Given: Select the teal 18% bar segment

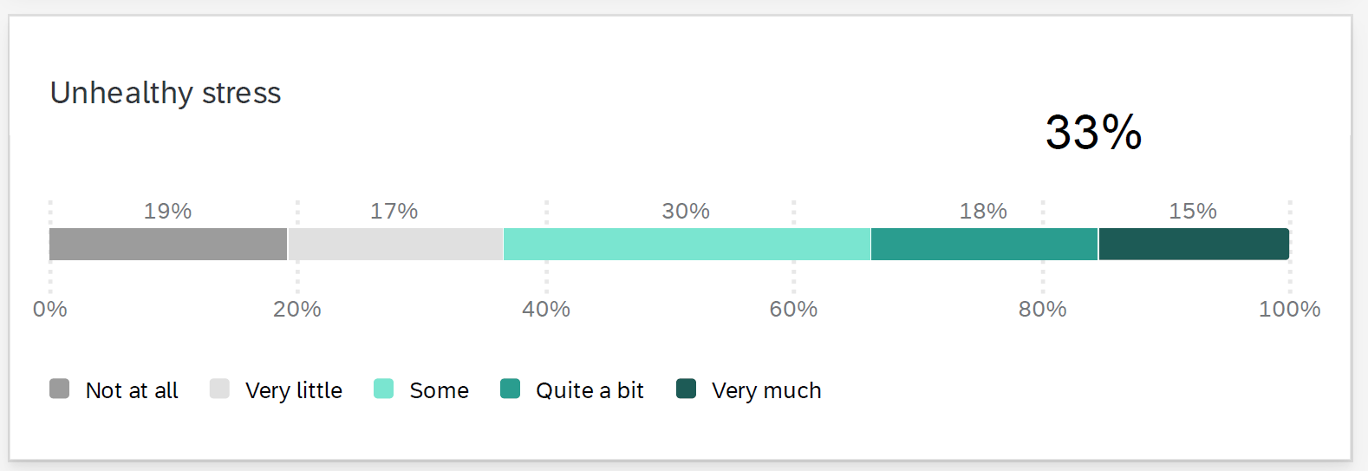Looking at the screenshot, I should [x=984, y=244].
